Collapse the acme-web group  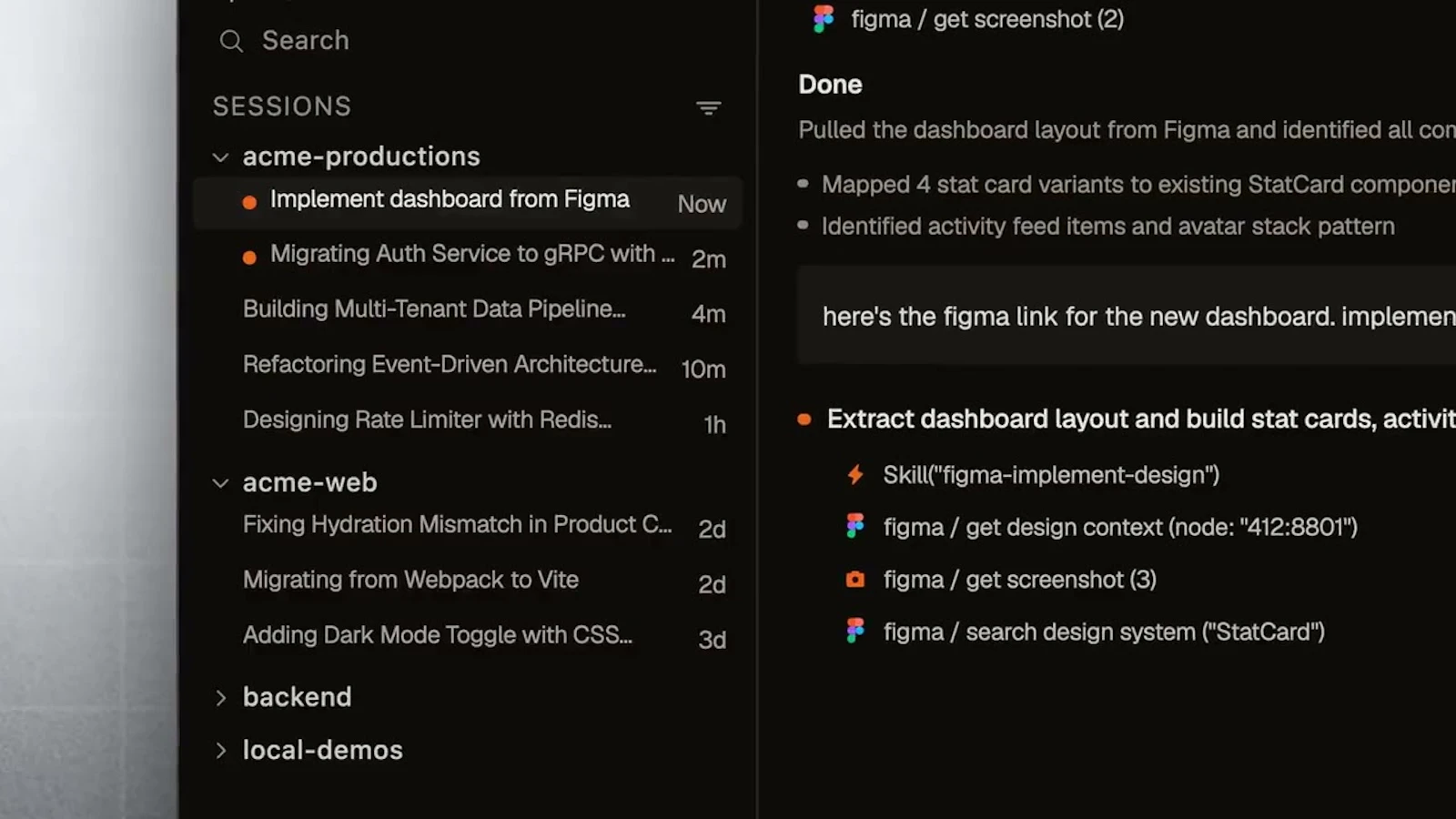(220, 483)
